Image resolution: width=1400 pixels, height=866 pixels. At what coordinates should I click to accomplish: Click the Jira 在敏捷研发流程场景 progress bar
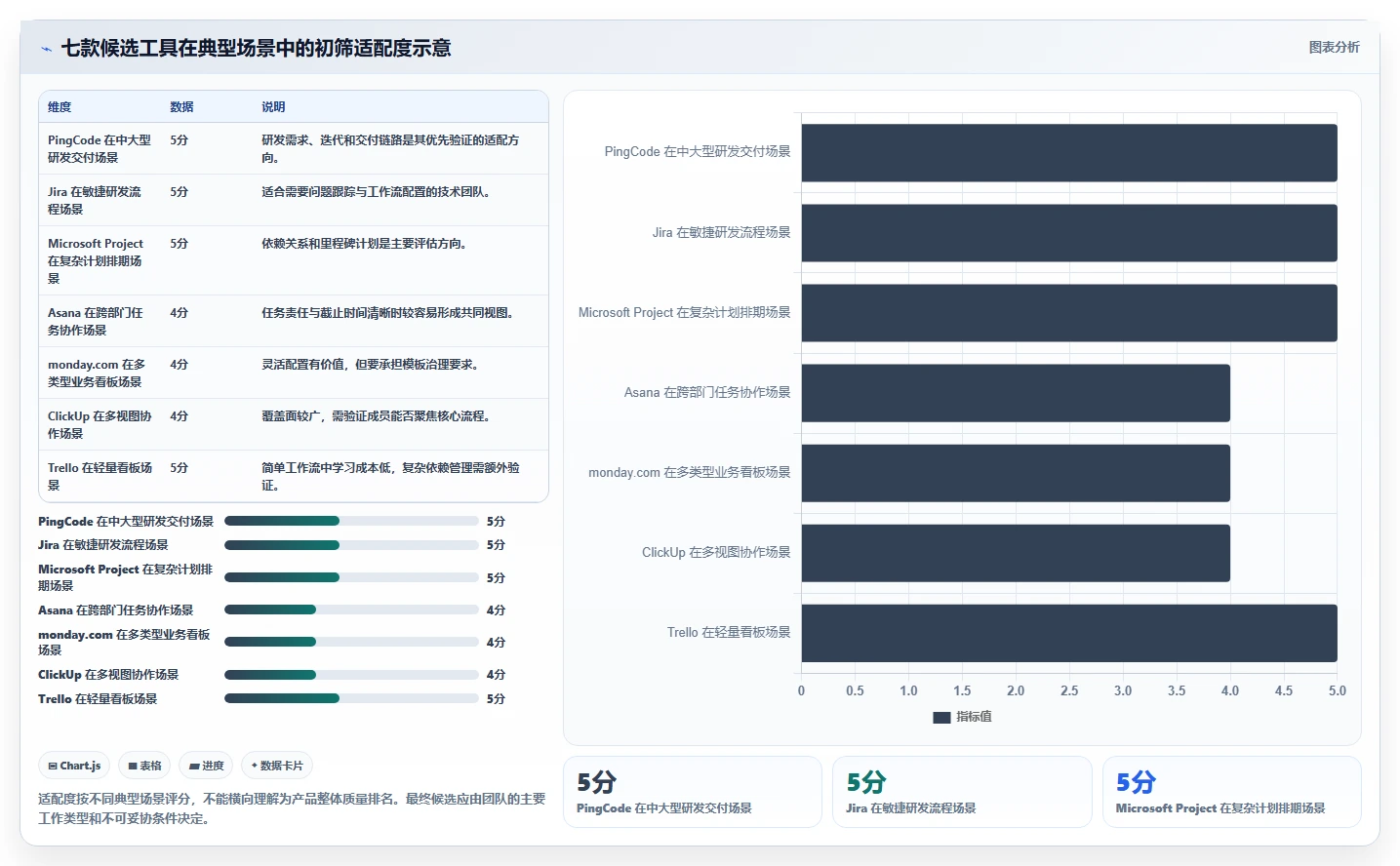351,545
